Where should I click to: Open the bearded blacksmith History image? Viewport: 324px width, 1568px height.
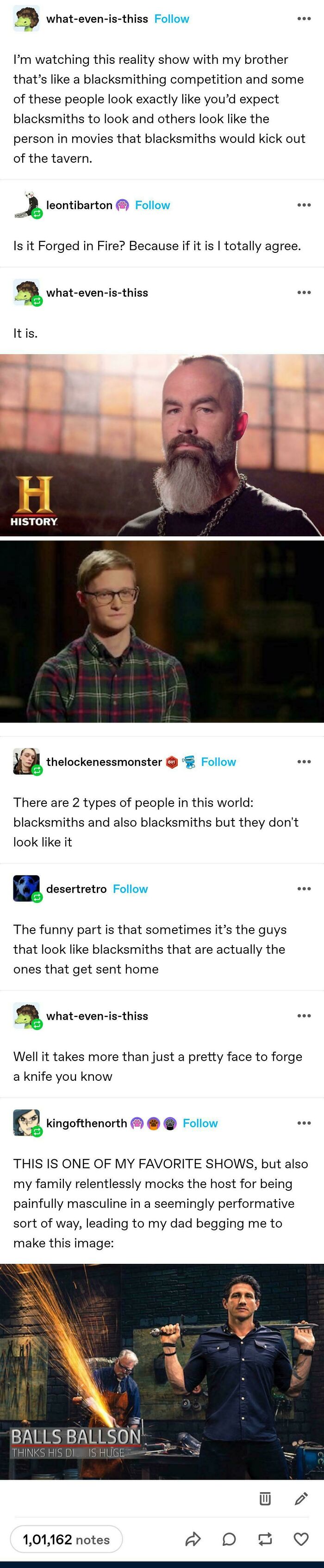pyautogui.click(x=162, y=445)
